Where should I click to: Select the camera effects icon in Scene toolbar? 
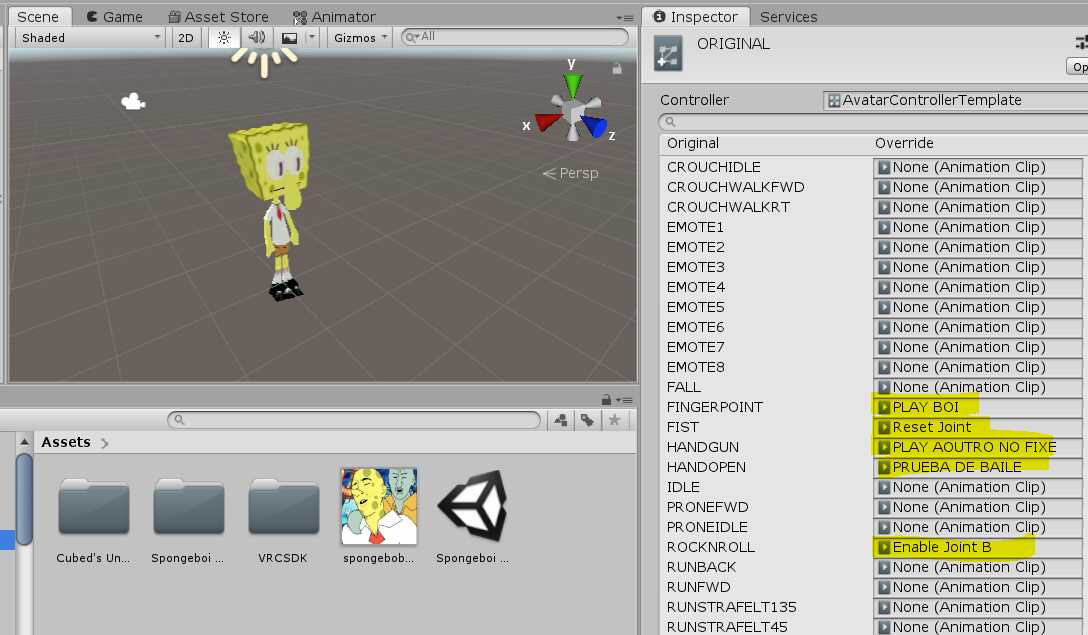(288, 37)
